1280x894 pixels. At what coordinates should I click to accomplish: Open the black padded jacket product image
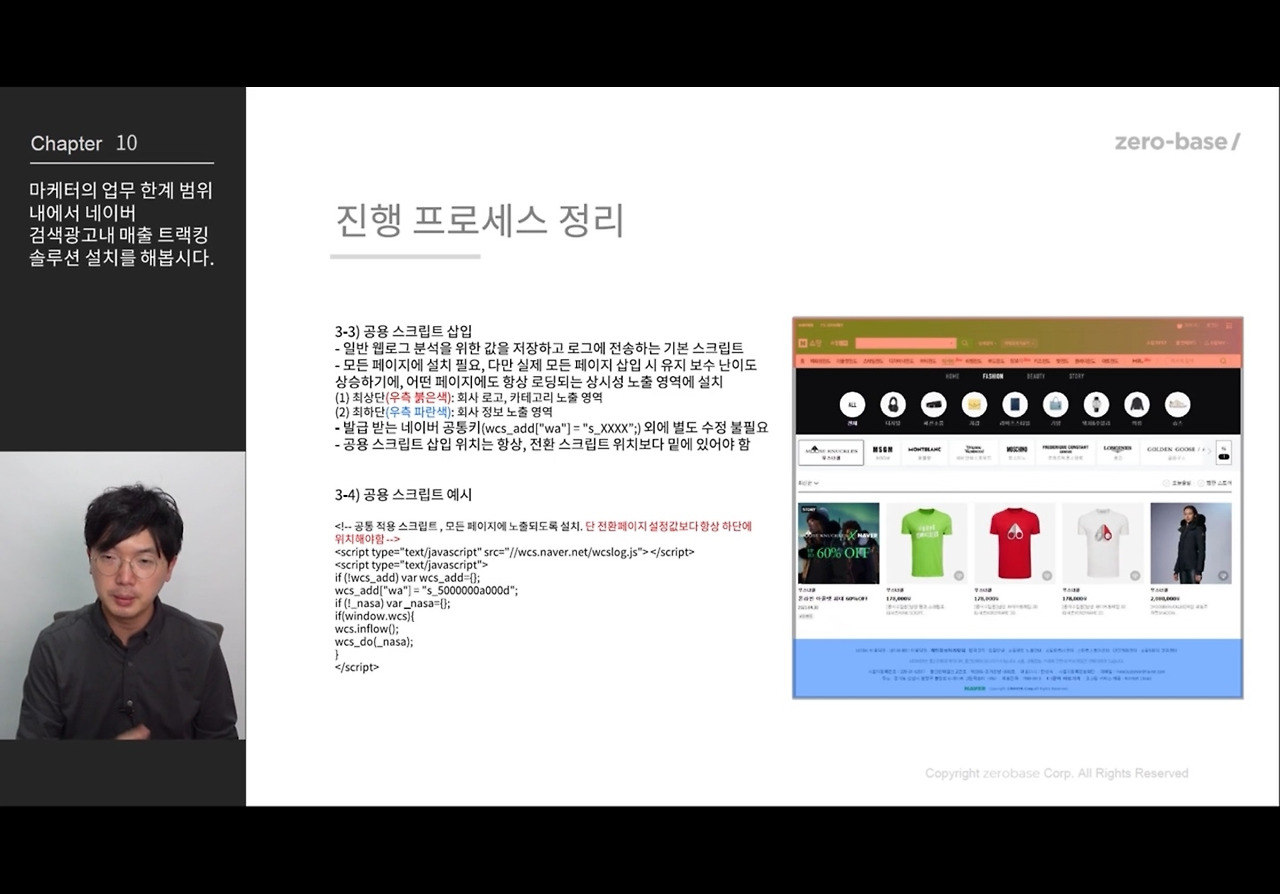pos(1190,543)
